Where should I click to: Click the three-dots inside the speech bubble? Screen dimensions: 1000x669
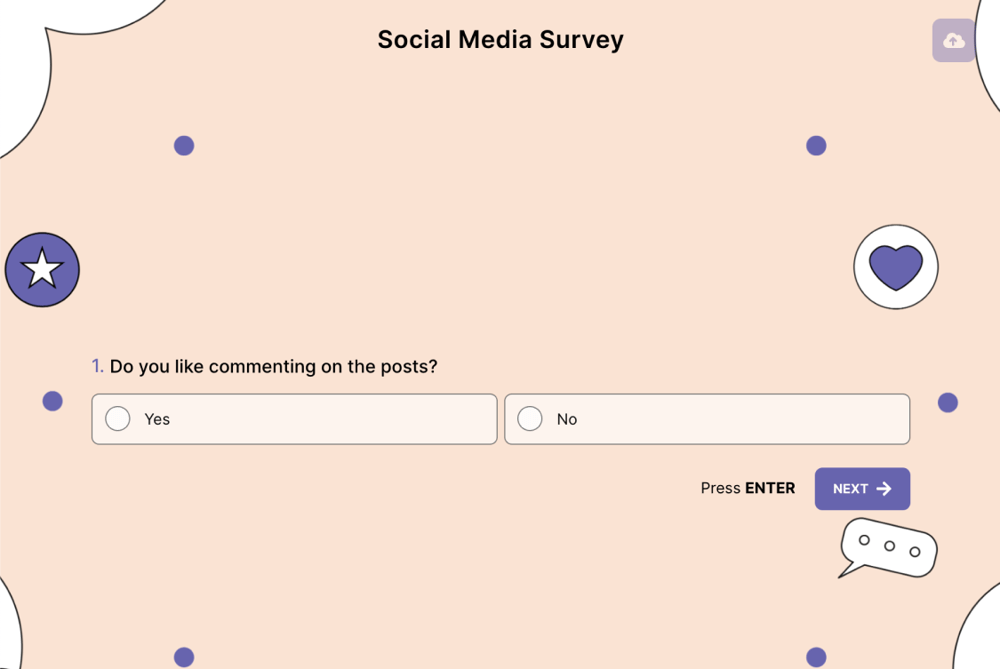[x=887, y=546]
